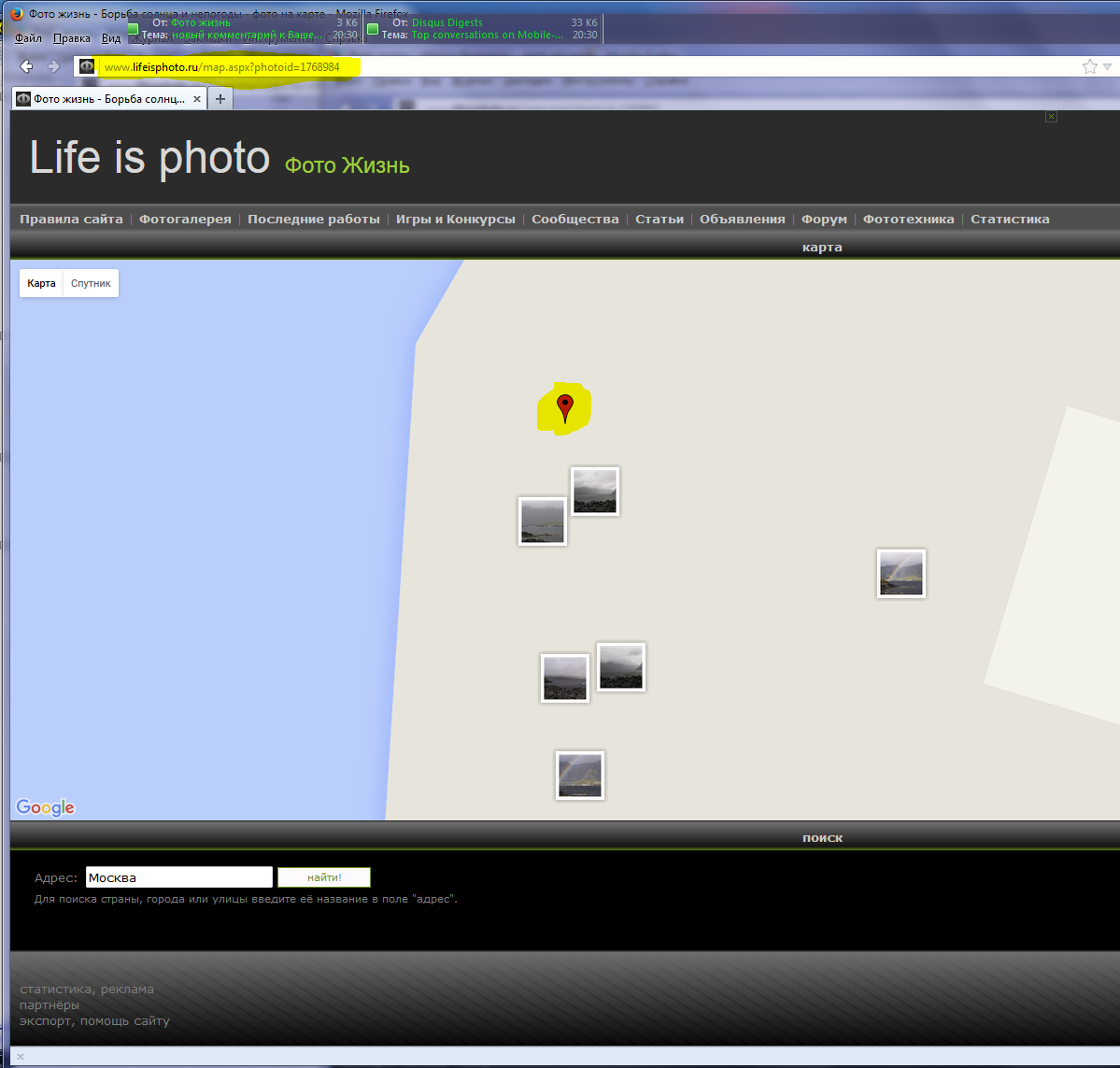Go to the Форум section
1120x1068 pixels.
(x=824, y=219)
